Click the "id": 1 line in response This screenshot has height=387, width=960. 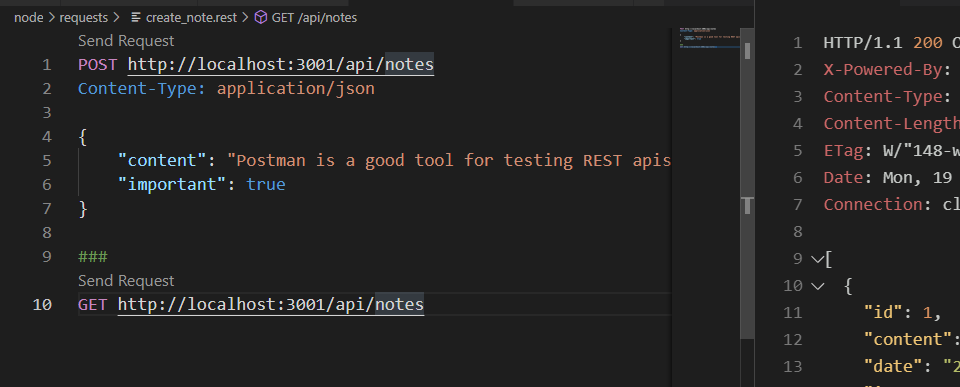(x=902, y=313)
